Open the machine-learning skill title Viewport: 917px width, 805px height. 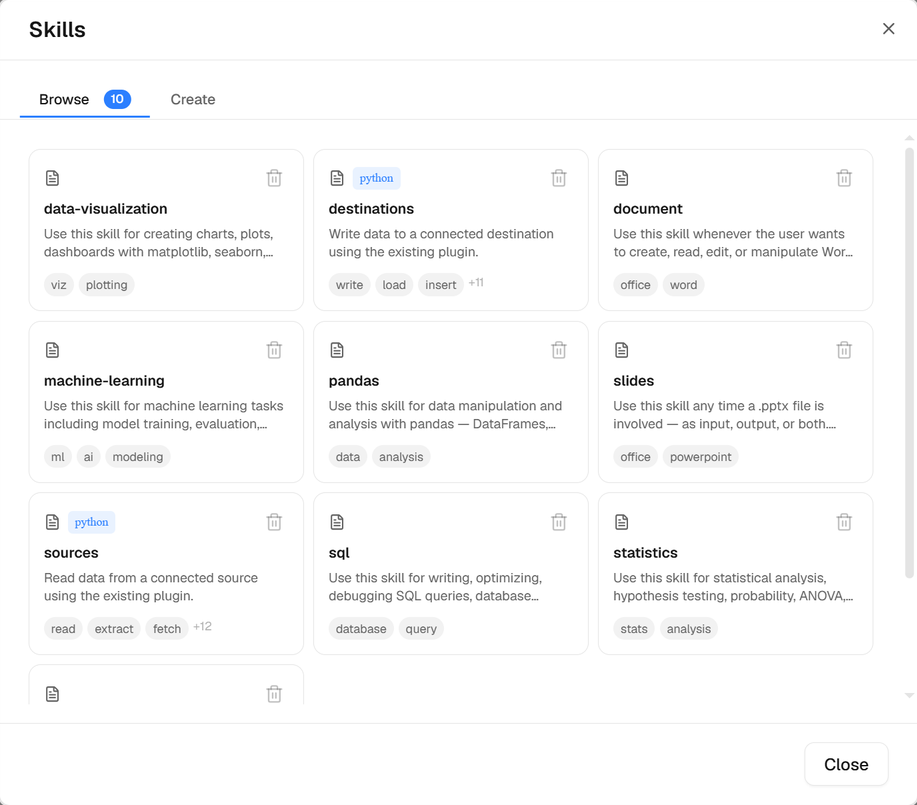coord(104,381)
